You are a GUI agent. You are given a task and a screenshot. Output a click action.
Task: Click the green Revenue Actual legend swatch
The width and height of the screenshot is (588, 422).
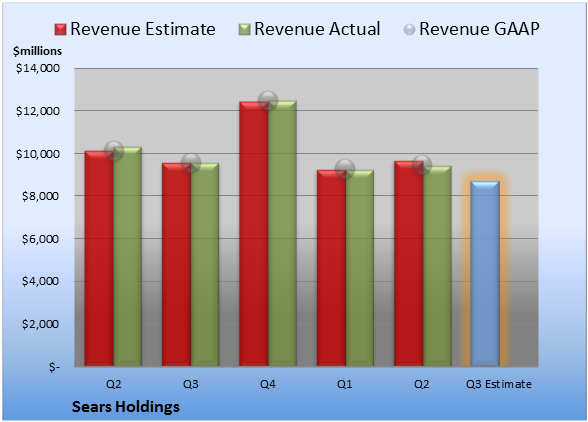click(244, 30)
